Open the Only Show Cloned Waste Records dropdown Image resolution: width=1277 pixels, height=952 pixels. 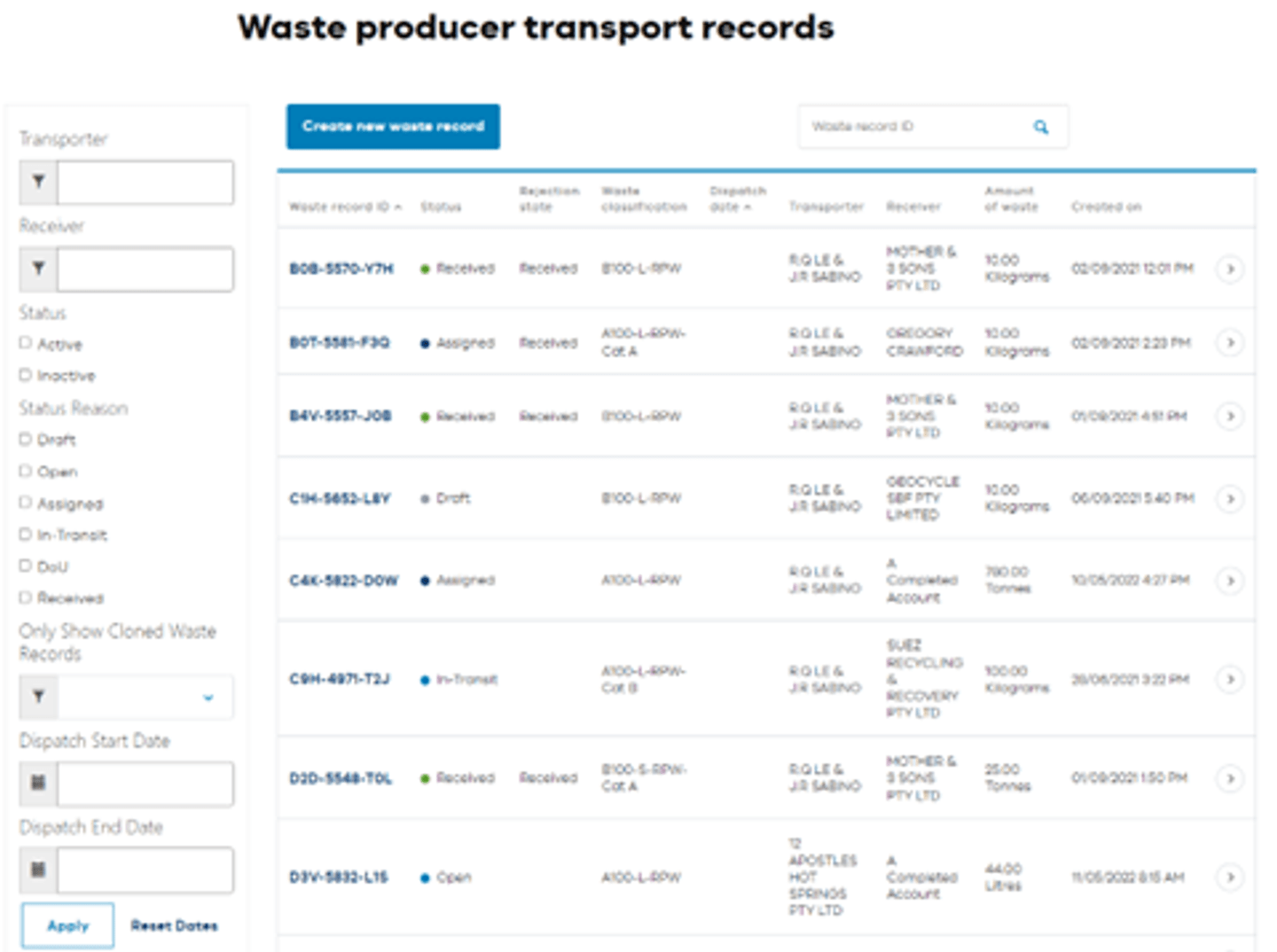click(x=208, y=698)
